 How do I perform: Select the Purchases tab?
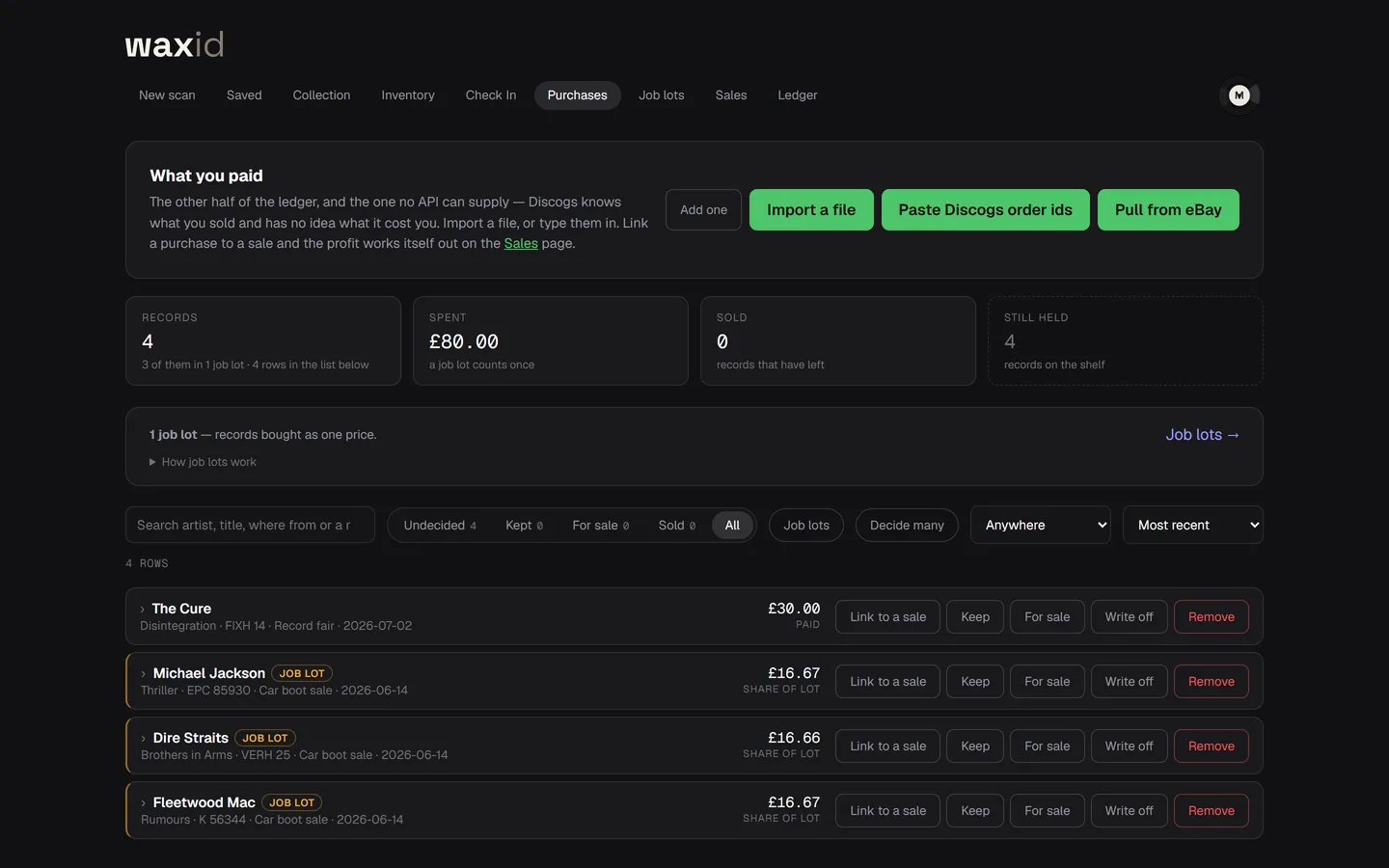point(578,95)
